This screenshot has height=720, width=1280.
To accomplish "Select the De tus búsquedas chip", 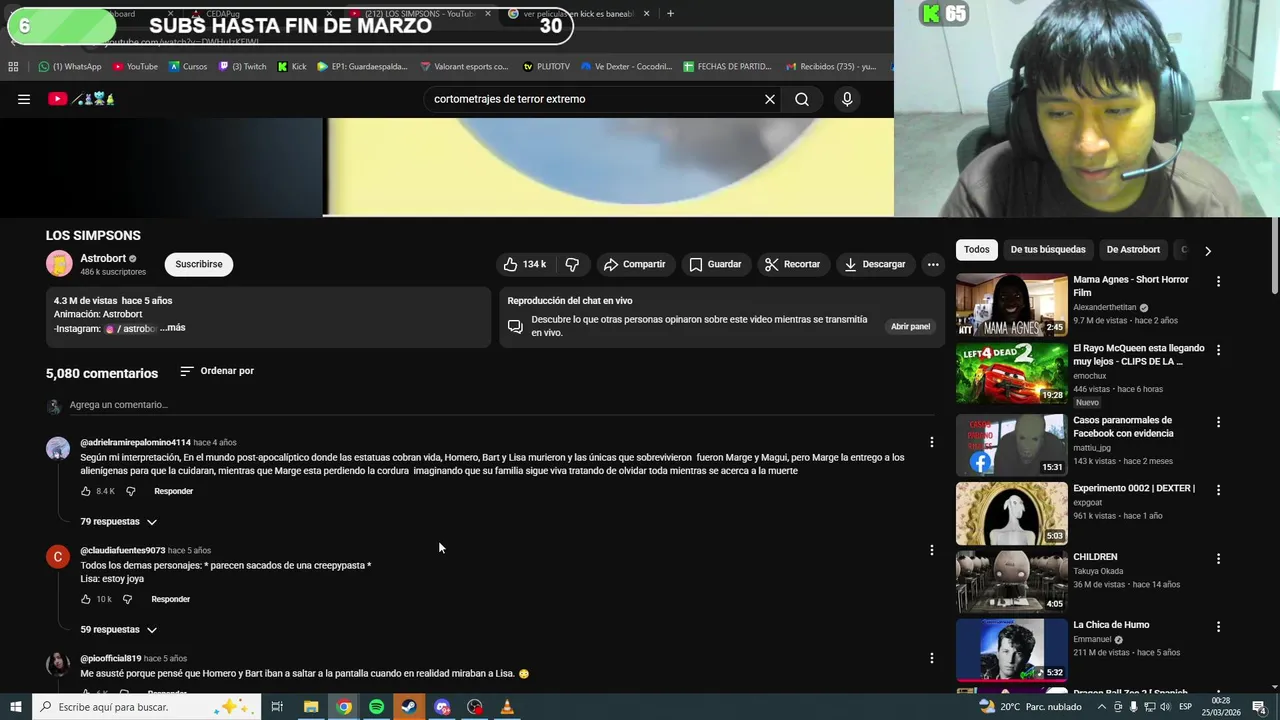I will [x=1047, y=249].
